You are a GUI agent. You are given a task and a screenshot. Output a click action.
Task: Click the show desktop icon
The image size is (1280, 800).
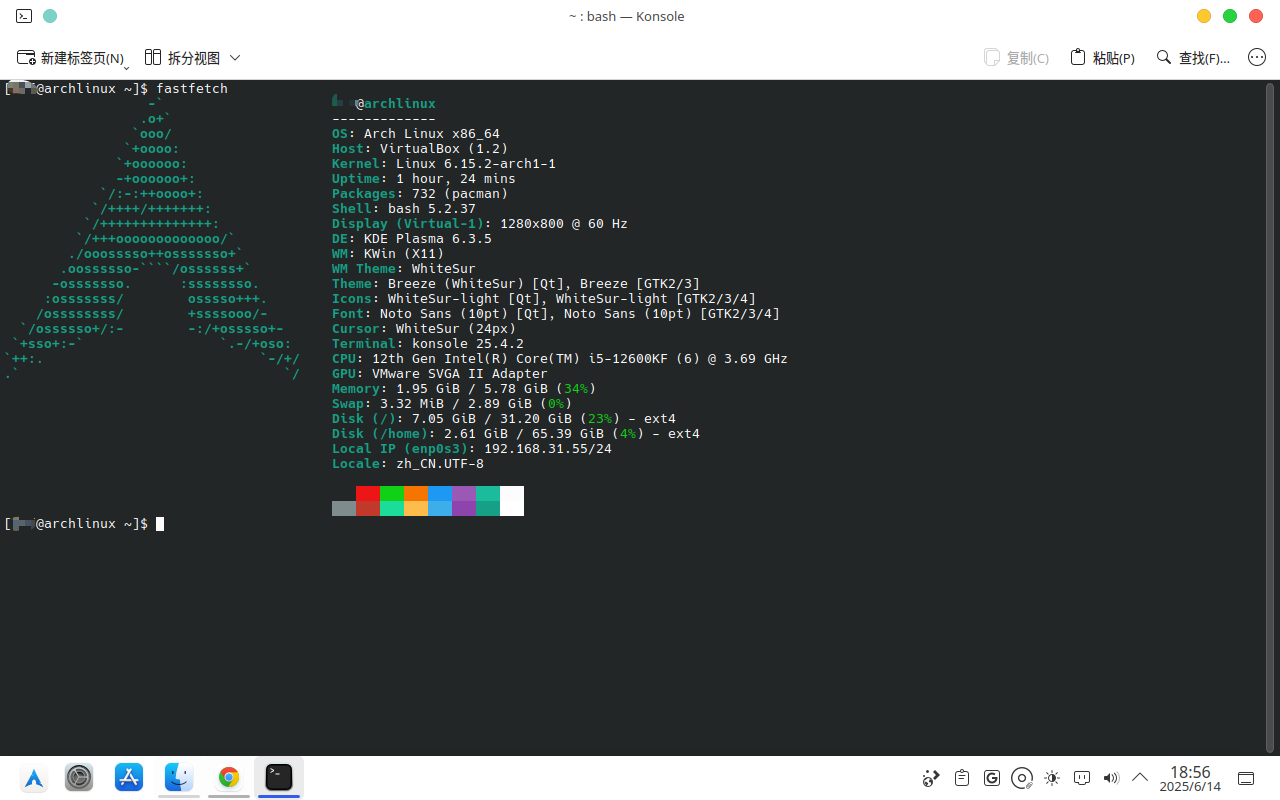pyautogui.click(x=1246, y=778)
